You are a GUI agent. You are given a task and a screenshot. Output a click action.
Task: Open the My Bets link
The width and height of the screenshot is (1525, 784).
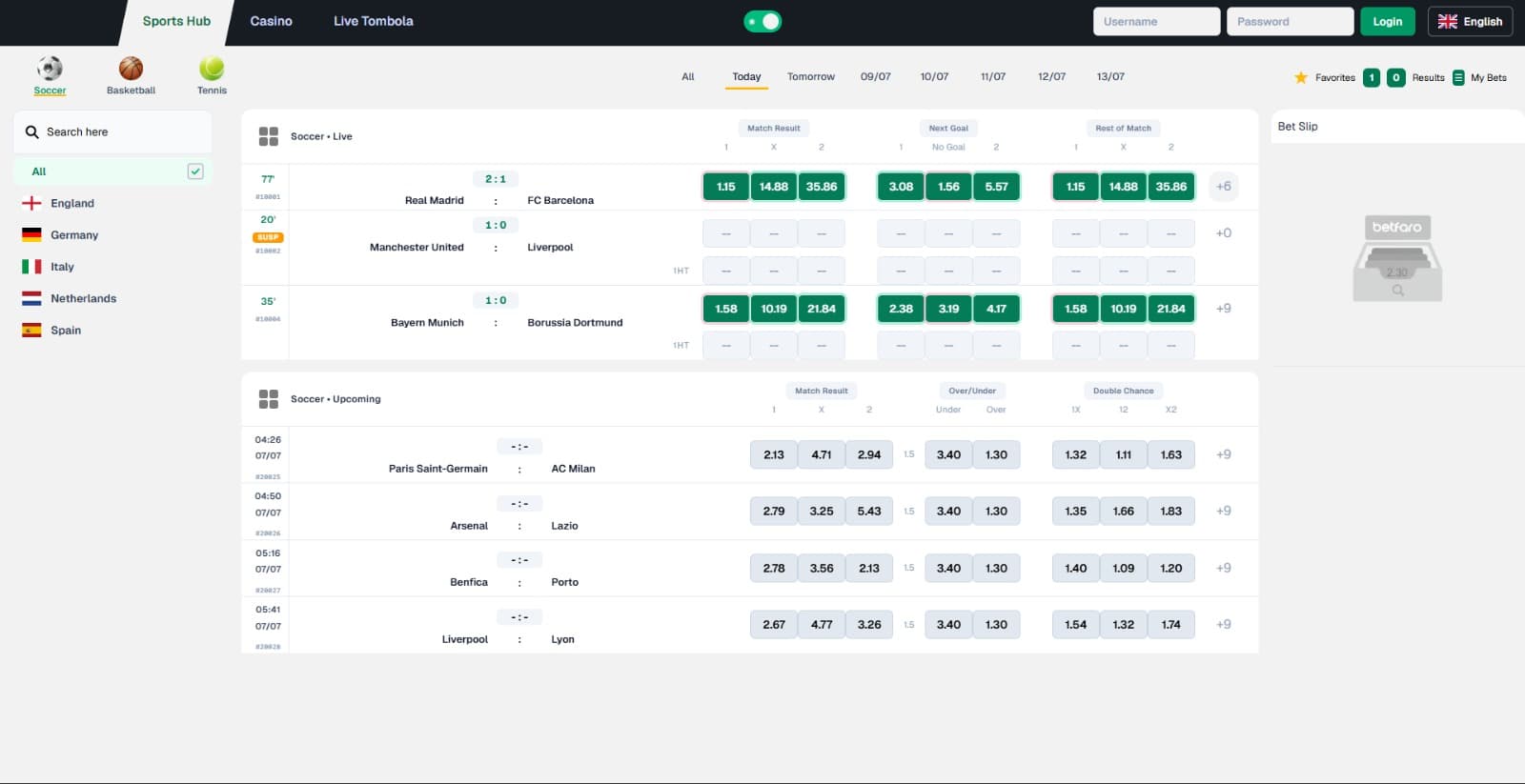1489,78
